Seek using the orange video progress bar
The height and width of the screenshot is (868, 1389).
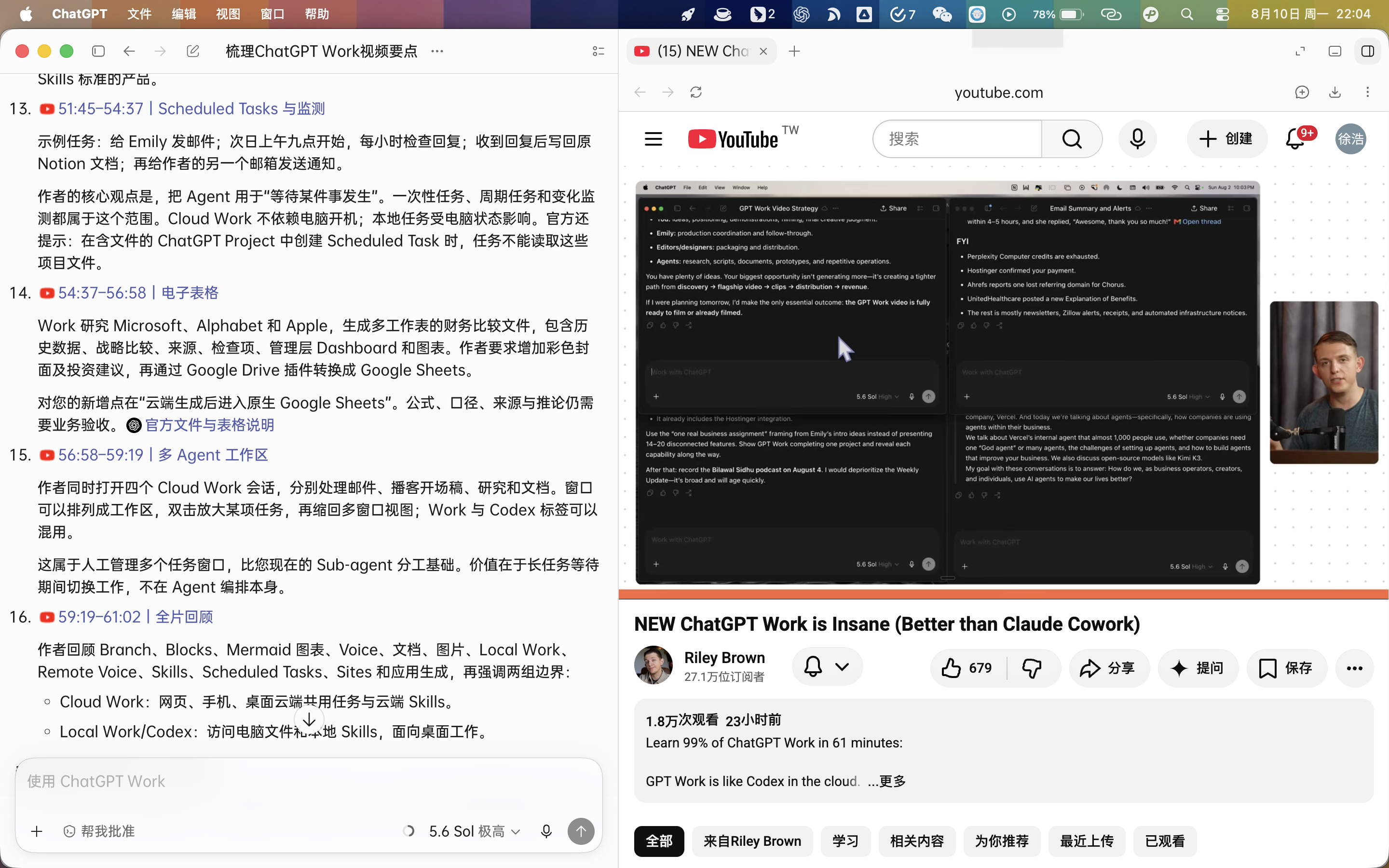tap(1003, 594)
